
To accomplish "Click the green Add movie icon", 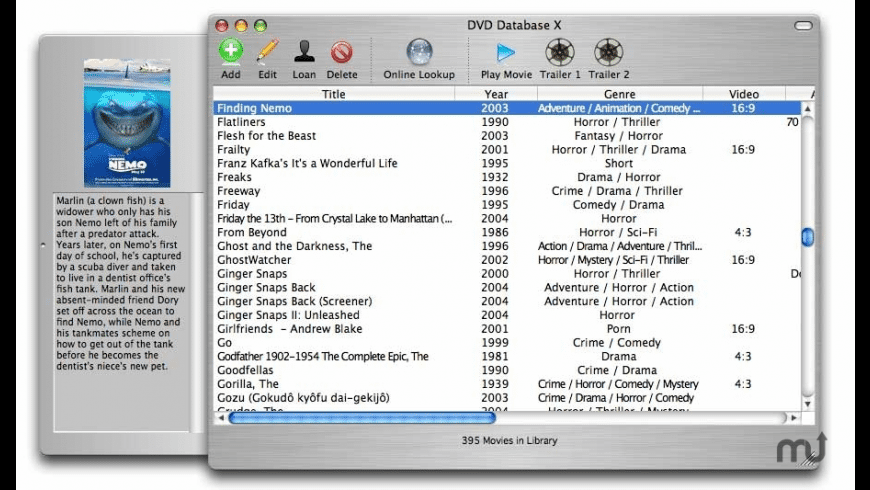I will tap(230, 52).
